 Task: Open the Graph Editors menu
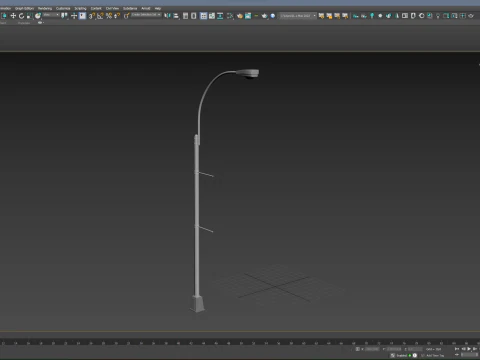tap(24, 8)
